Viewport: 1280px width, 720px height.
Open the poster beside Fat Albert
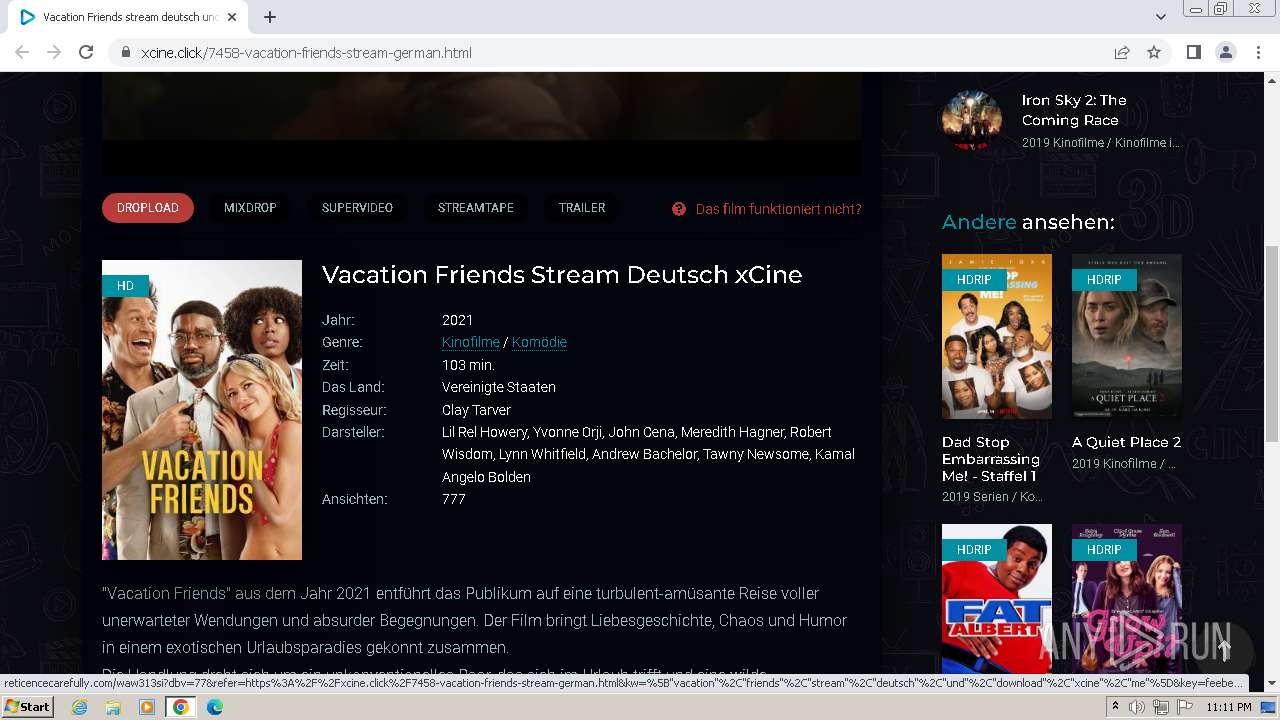[1127, 598]
